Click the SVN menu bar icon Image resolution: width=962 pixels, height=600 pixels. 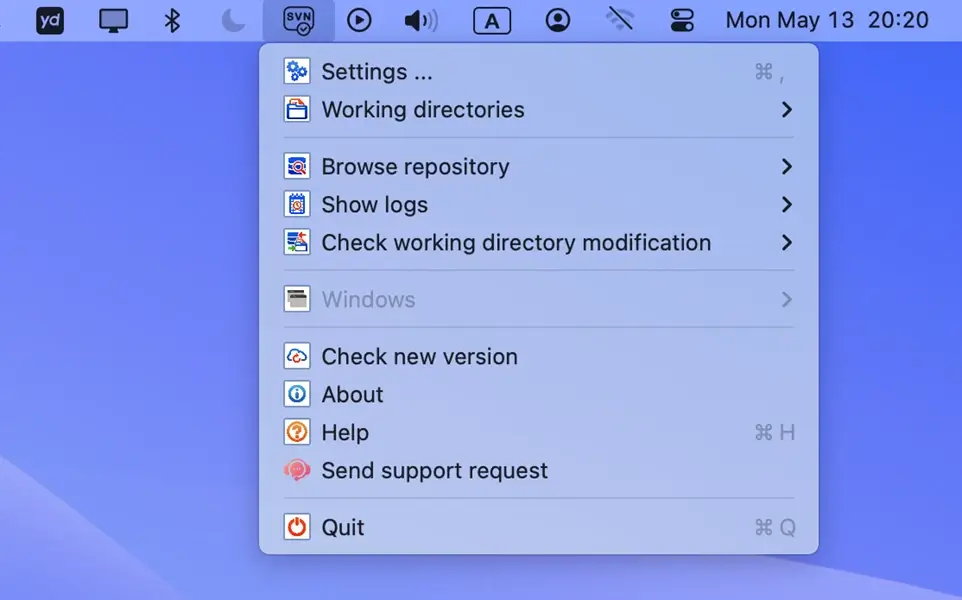[x=299, y=21]
